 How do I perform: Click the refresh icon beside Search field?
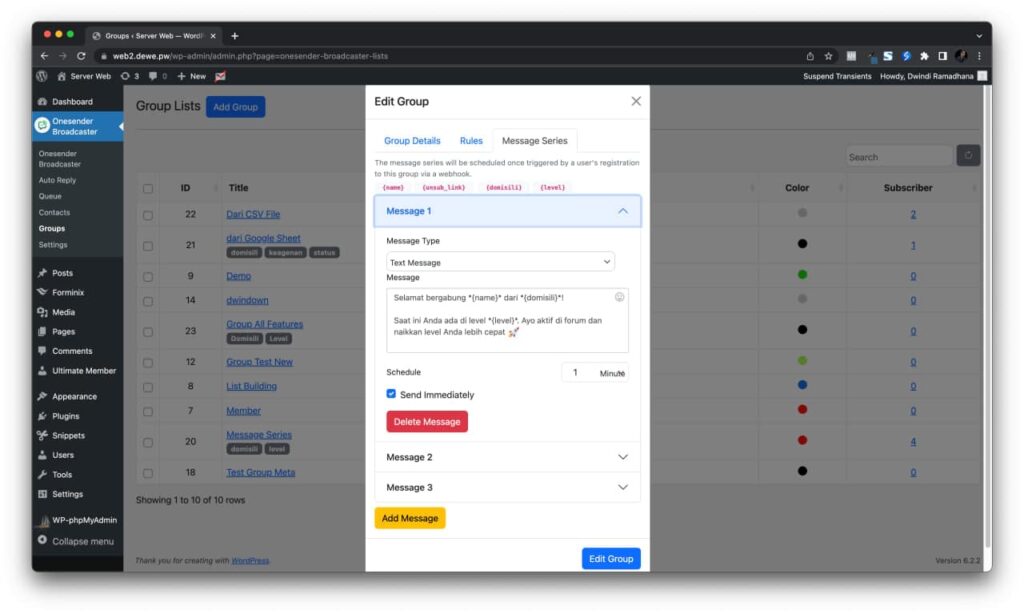point(968,155)
